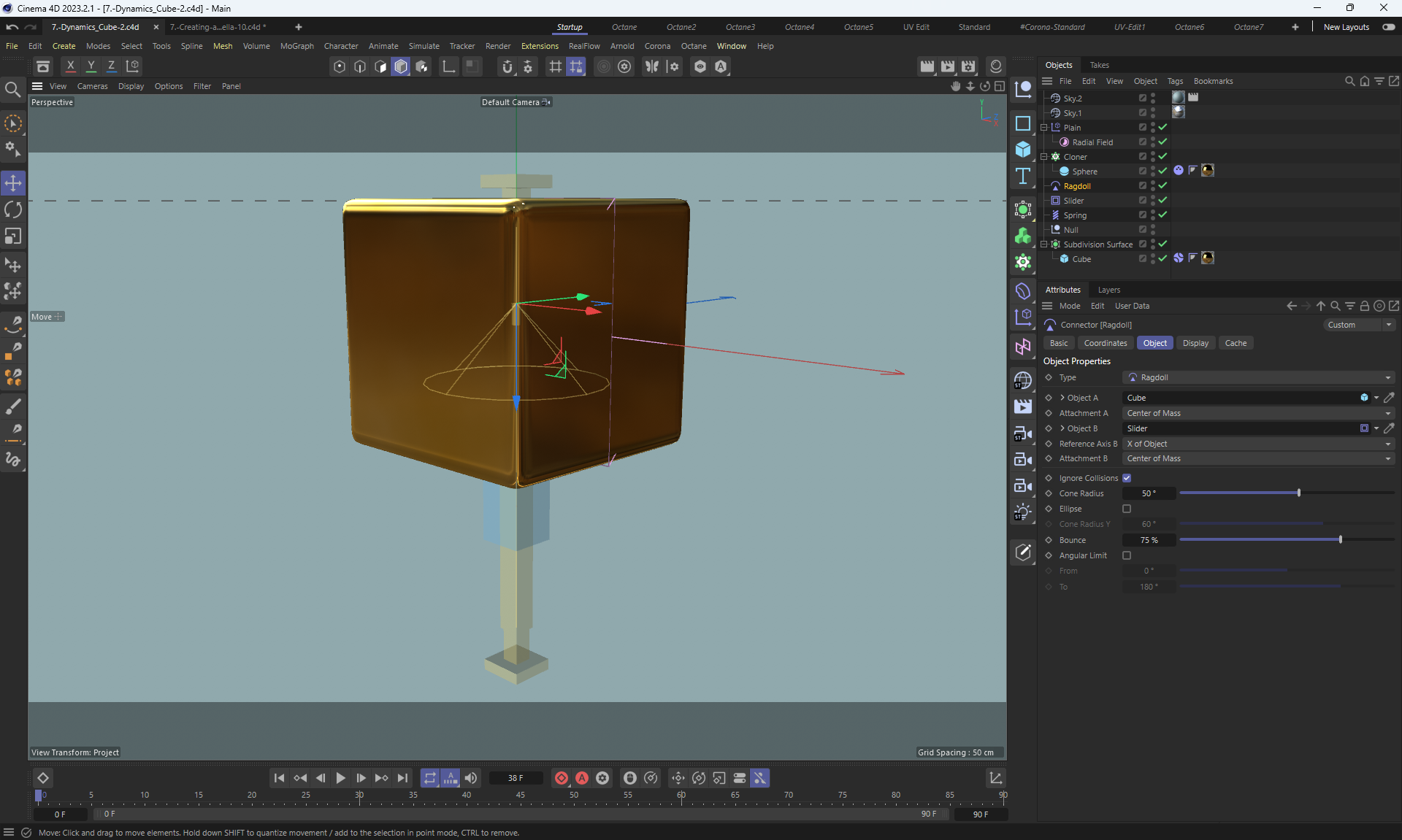Screen dimensions: 1402x840
Task: Click the Cube primitive icon
Action: pyautogui.click(x=1023, y=150)
